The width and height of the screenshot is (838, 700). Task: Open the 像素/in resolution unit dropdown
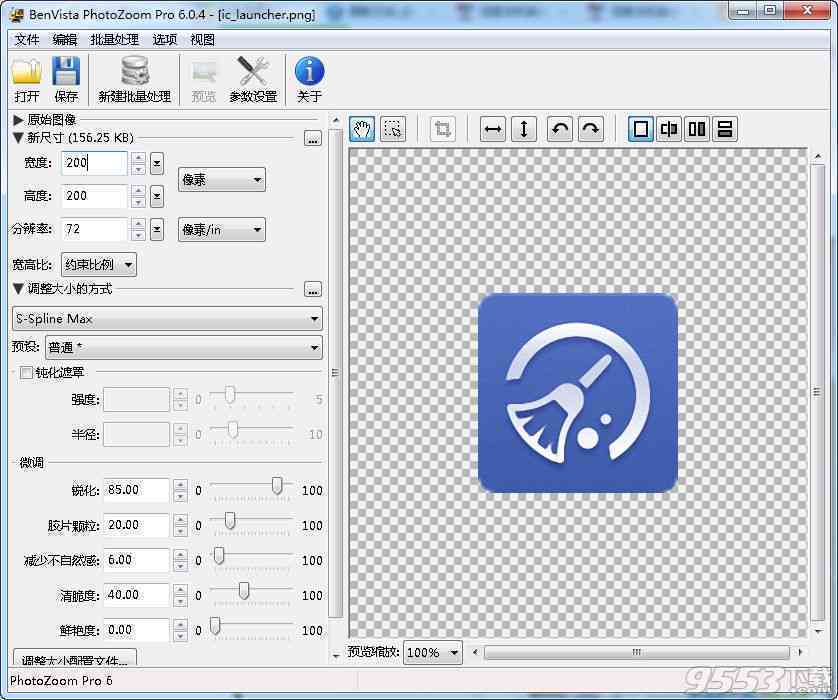(x=222, y=230)
